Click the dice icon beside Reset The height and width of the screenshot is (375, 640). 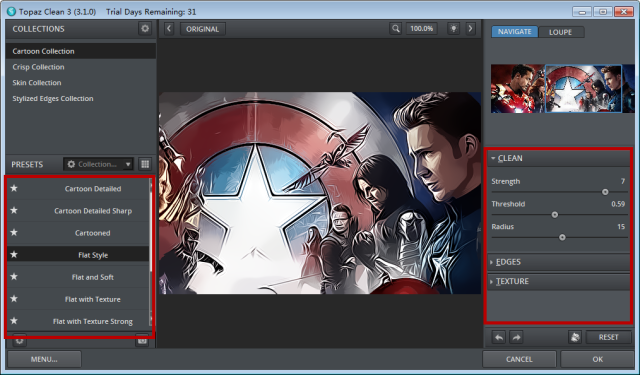[575, 337]
